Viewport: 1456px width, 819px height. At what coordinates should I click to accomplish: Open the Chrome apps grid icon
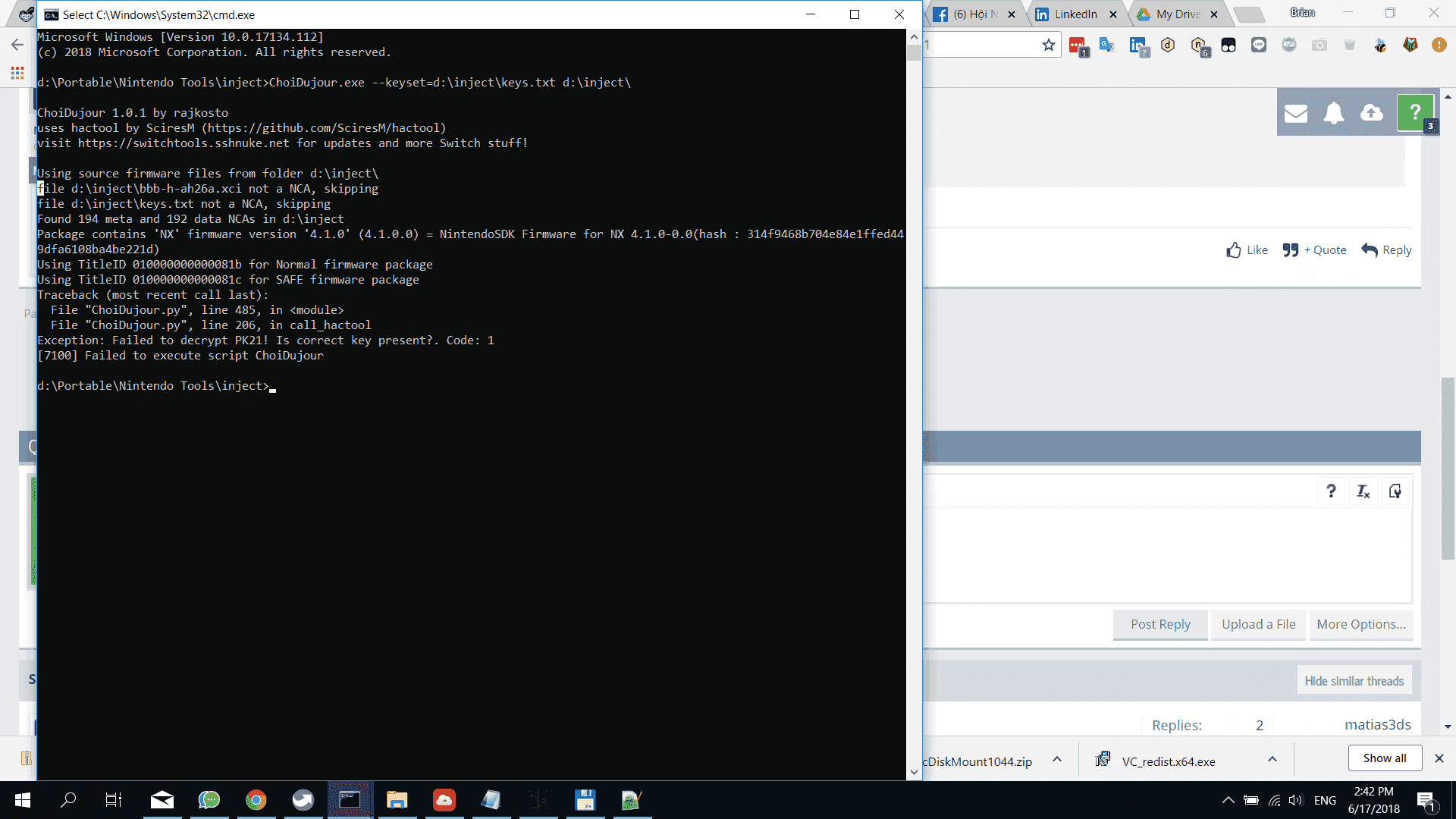click(17, 73)
